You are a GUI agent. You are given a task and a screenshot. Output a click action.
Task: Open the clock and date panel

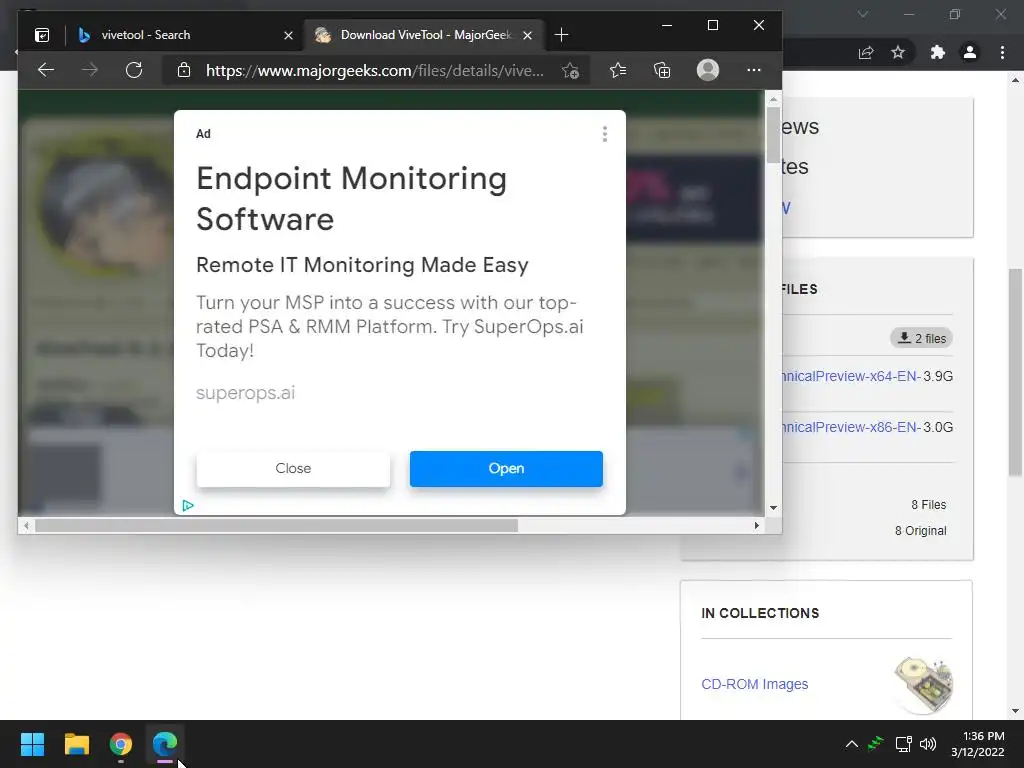(x=978, y=744)
